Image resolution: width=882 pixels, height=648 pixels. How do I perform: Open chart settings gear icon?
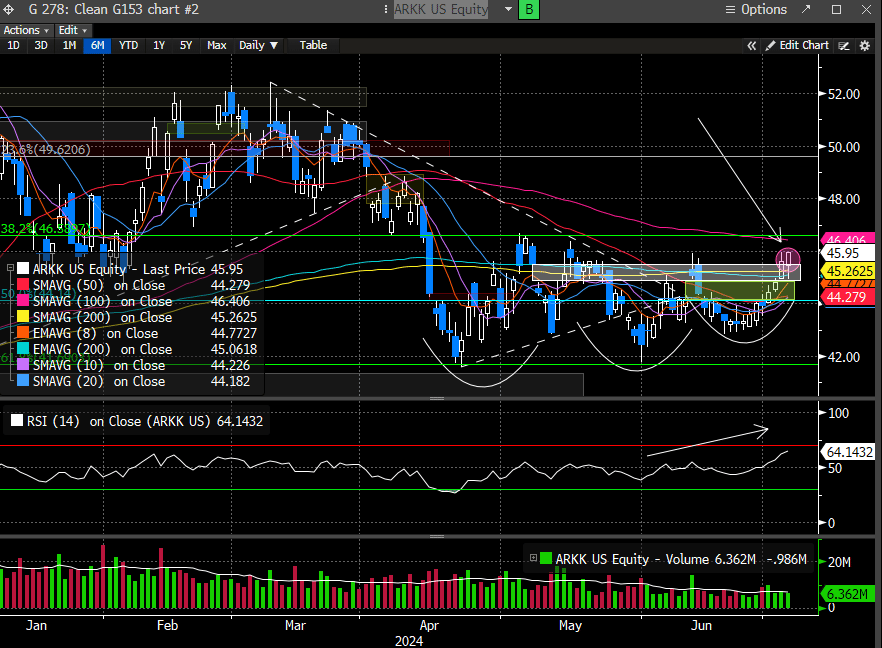(x=865, y=46)
